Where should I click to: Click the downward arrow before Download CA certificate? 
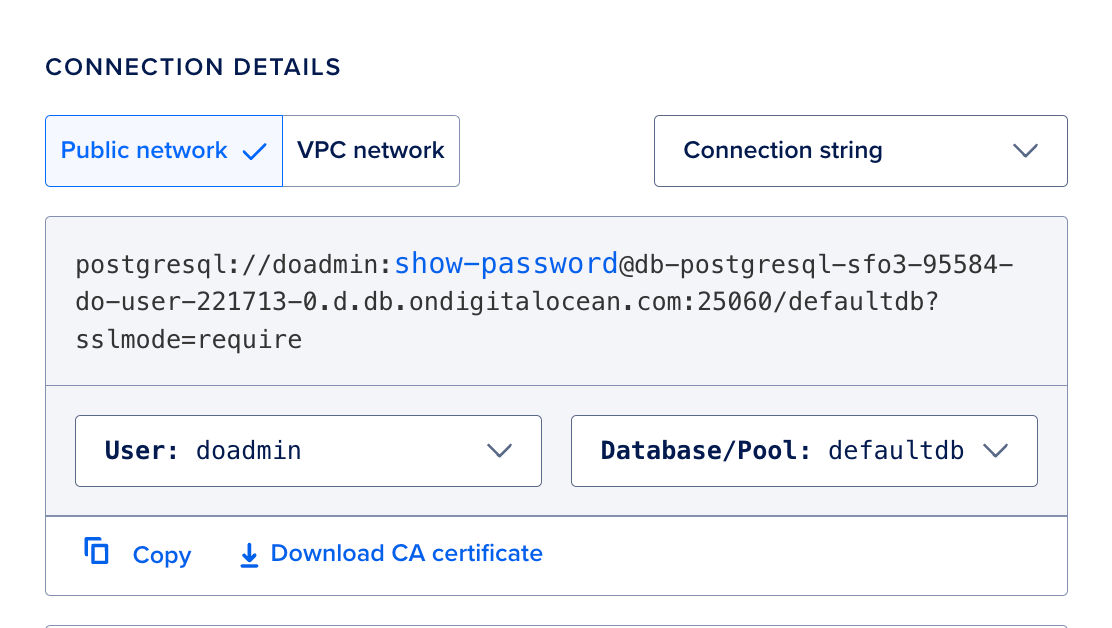click(248, 554)
